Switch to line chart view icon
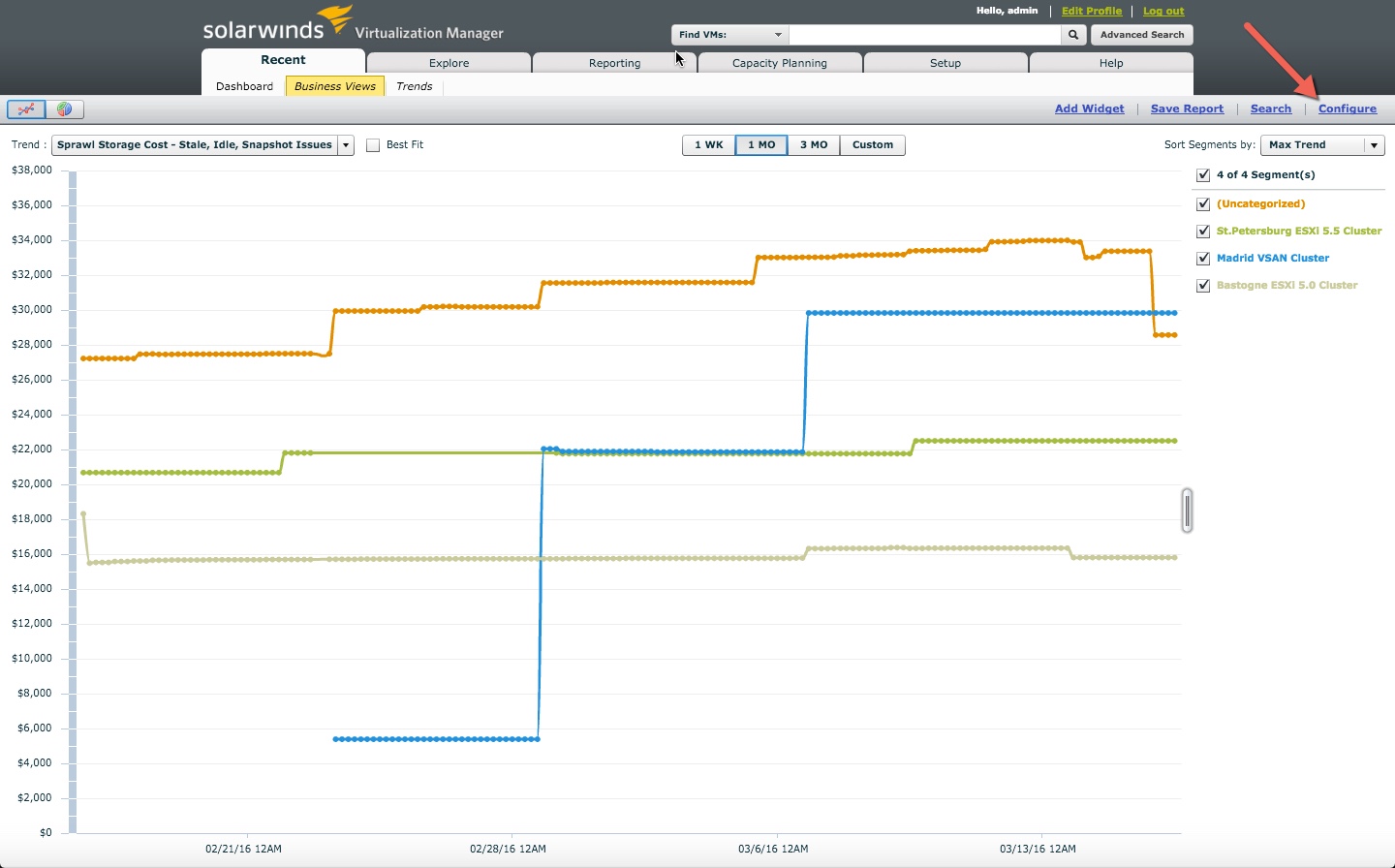 [x=26, y=109]
